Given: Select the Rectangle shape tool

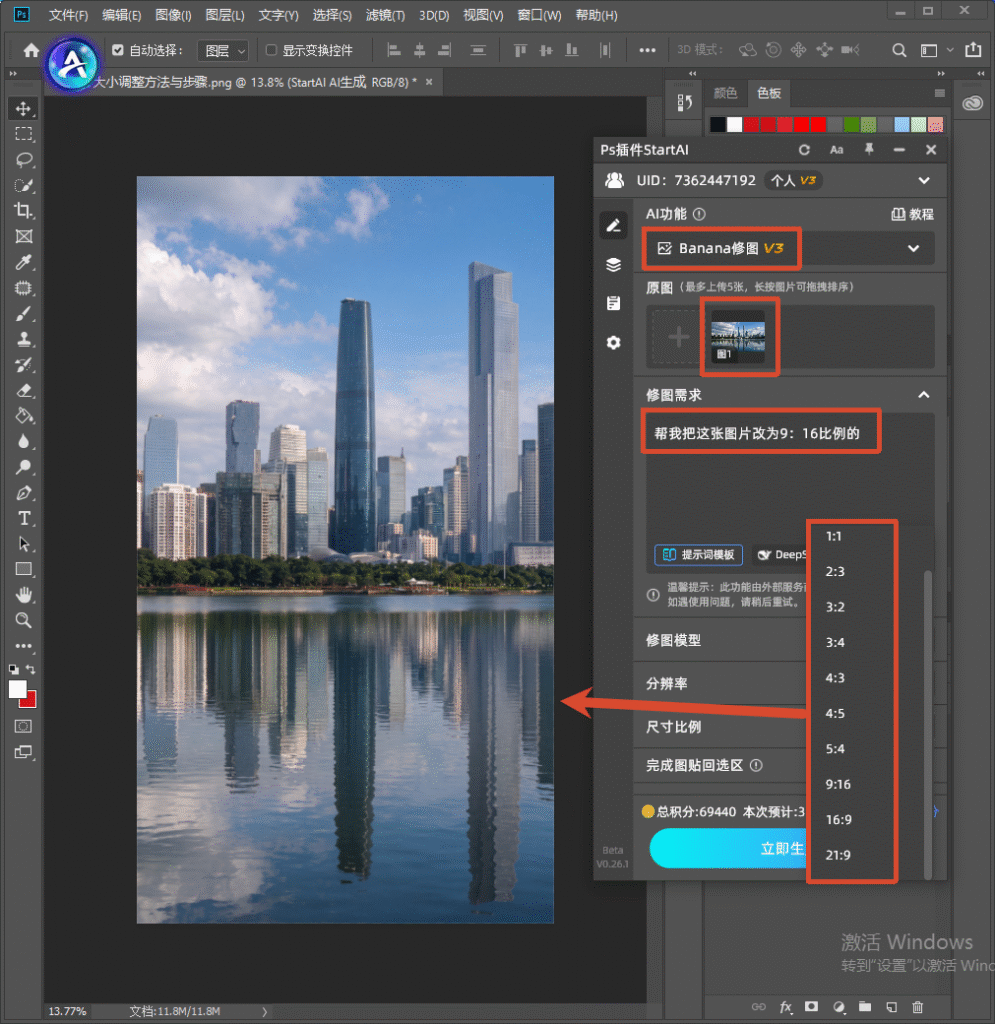Looking at the screenshot, I should tap(24, 569).
